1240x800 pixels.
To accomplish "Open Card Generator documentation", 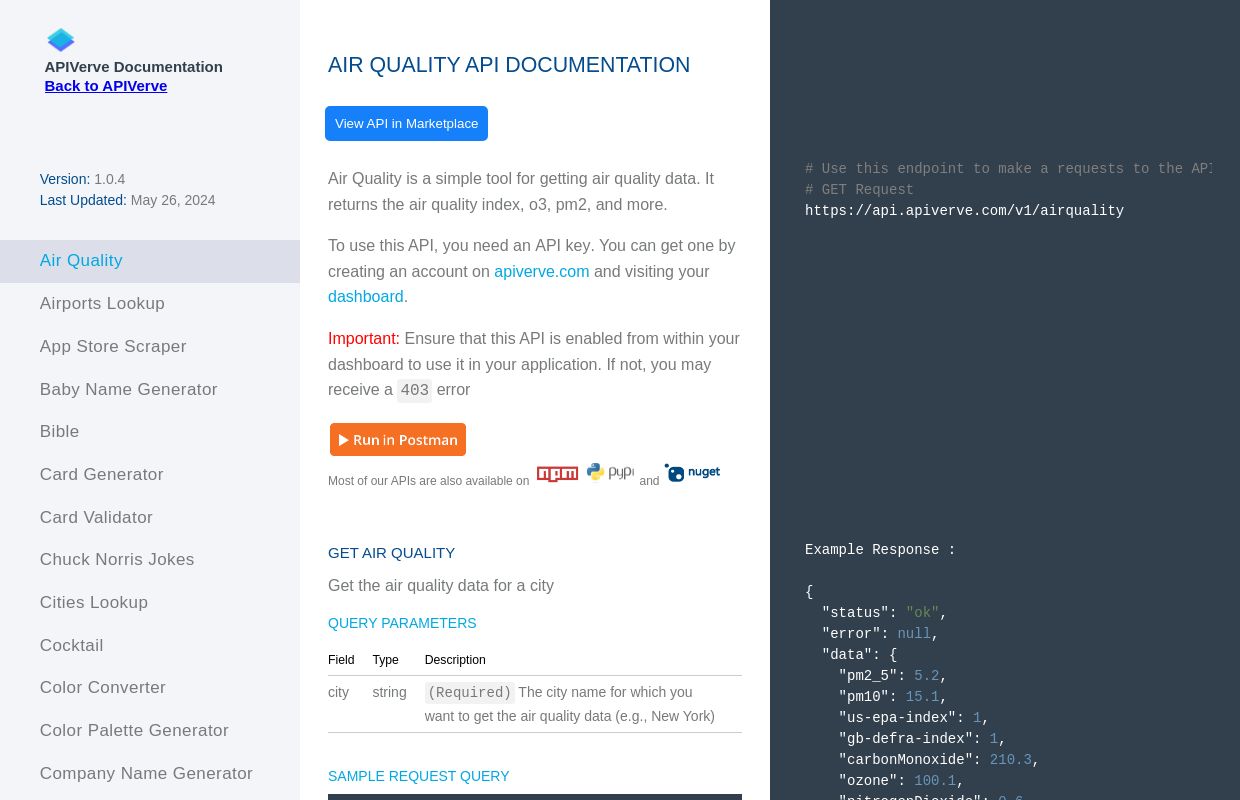I will pos(150,475).
